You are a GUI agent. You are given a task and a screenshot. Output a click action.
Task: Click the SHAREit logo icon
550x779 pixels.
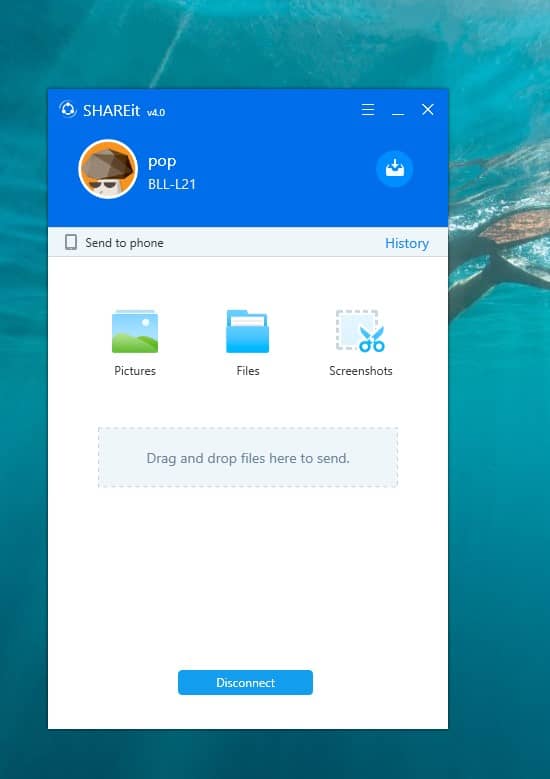[x=68, y=109]
